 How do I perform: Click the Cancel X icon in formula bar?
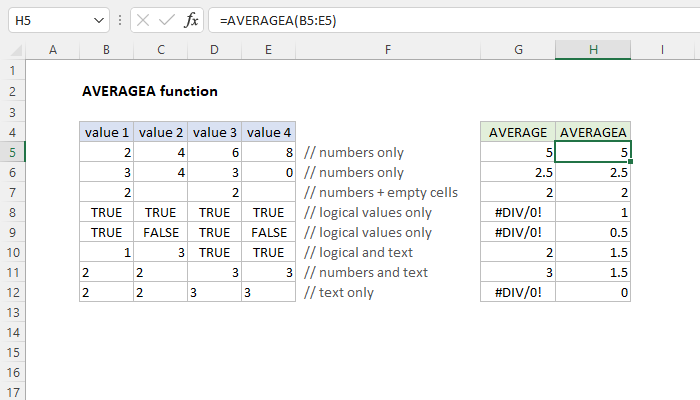(143, 20)
